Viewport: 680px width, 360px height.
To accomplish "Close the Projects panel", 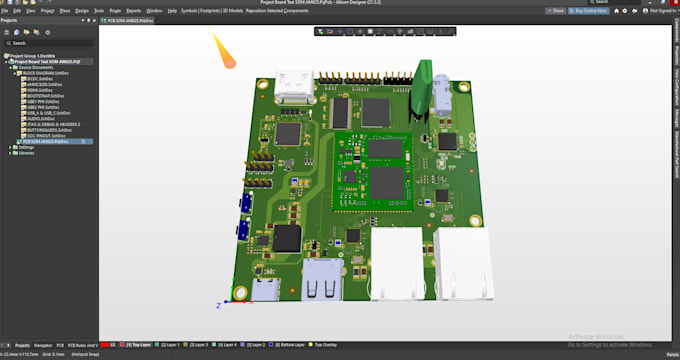I will tap(94, 20).
